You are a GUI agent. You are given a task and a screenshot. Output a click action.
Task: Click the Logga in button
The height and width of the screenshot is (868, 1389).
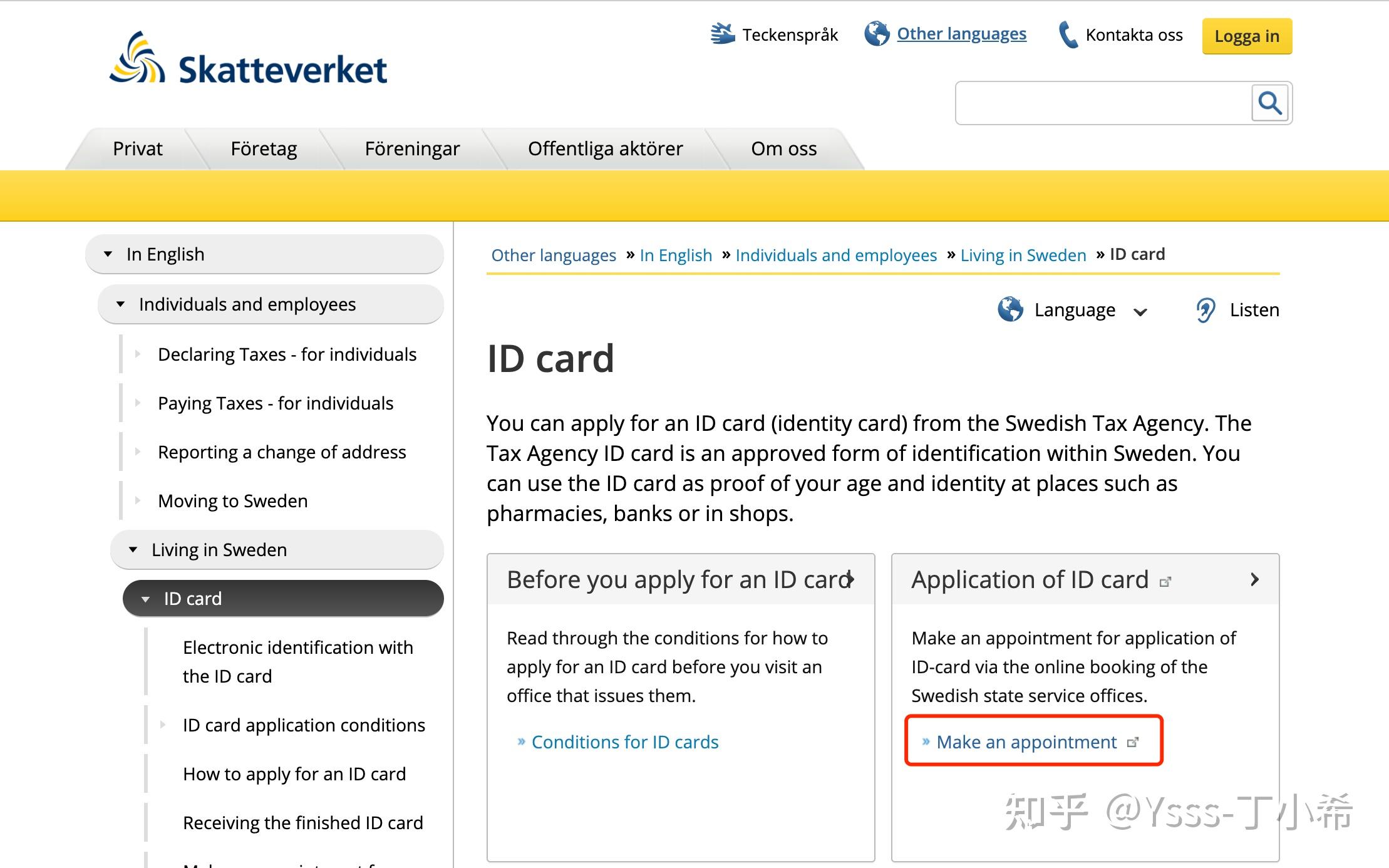point(1246,36)
